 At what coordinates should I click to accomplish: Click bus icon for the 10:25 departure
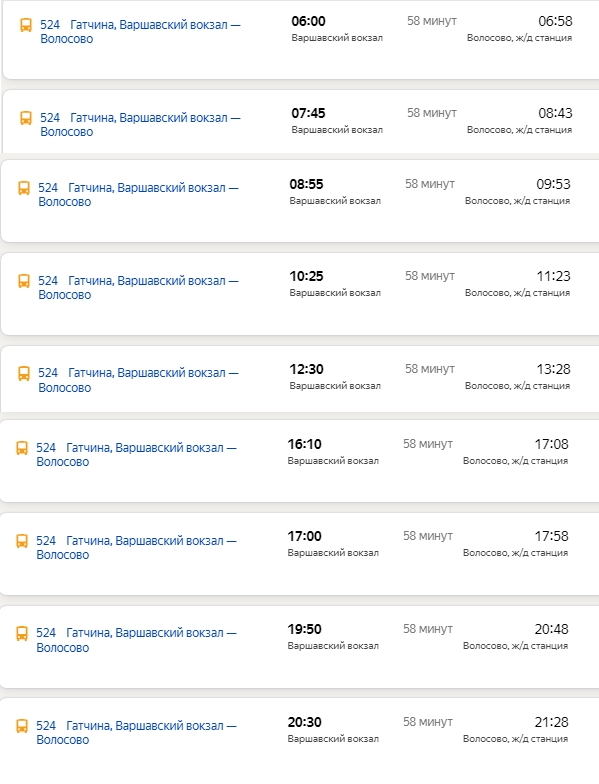tap(24, 281)
